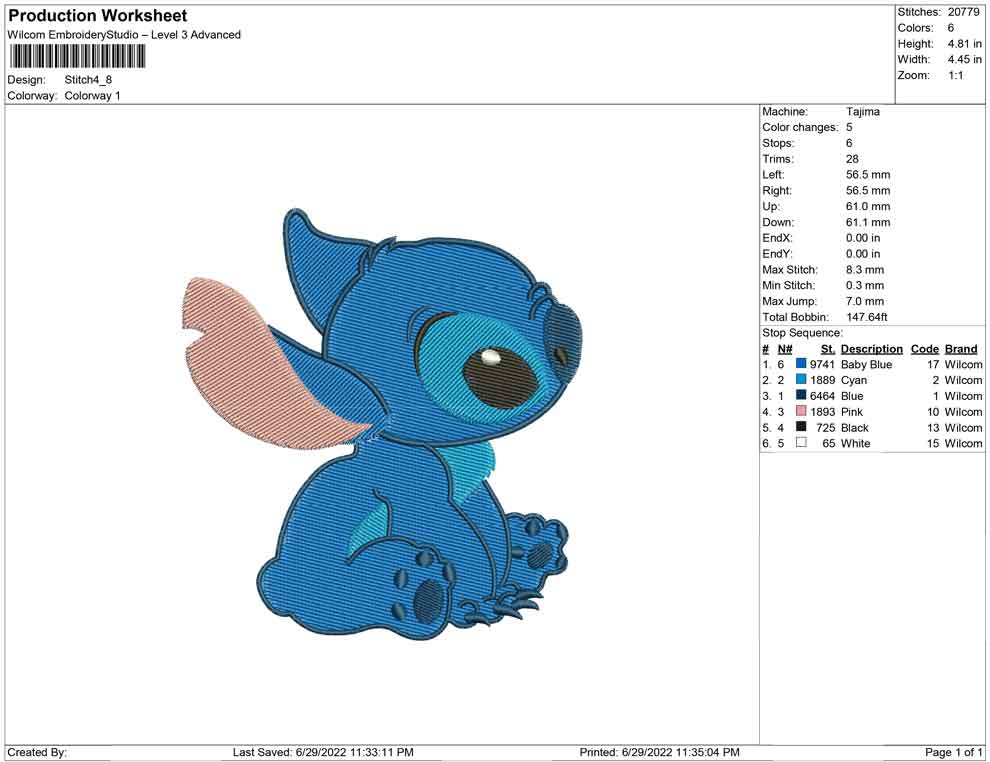990x762 pixels.
Task: Click the 'Description' column header
Action: point(871,349)
